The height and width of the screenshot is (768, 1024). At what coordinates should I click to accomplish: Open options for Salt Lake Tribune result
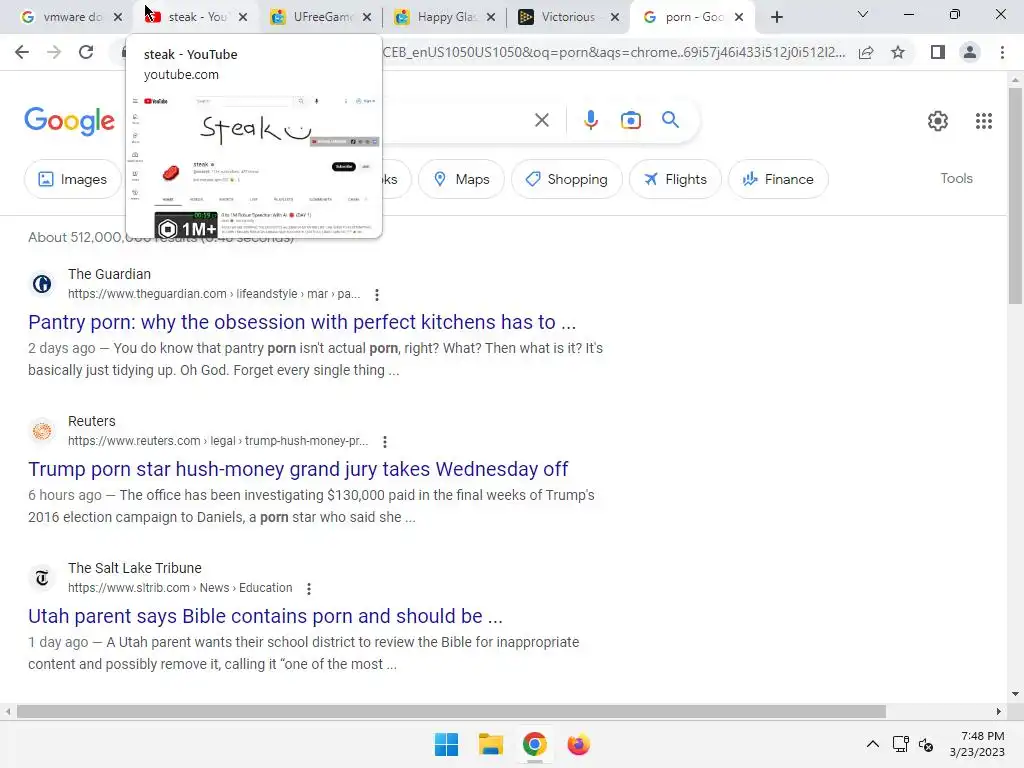[x=309, y=588]
